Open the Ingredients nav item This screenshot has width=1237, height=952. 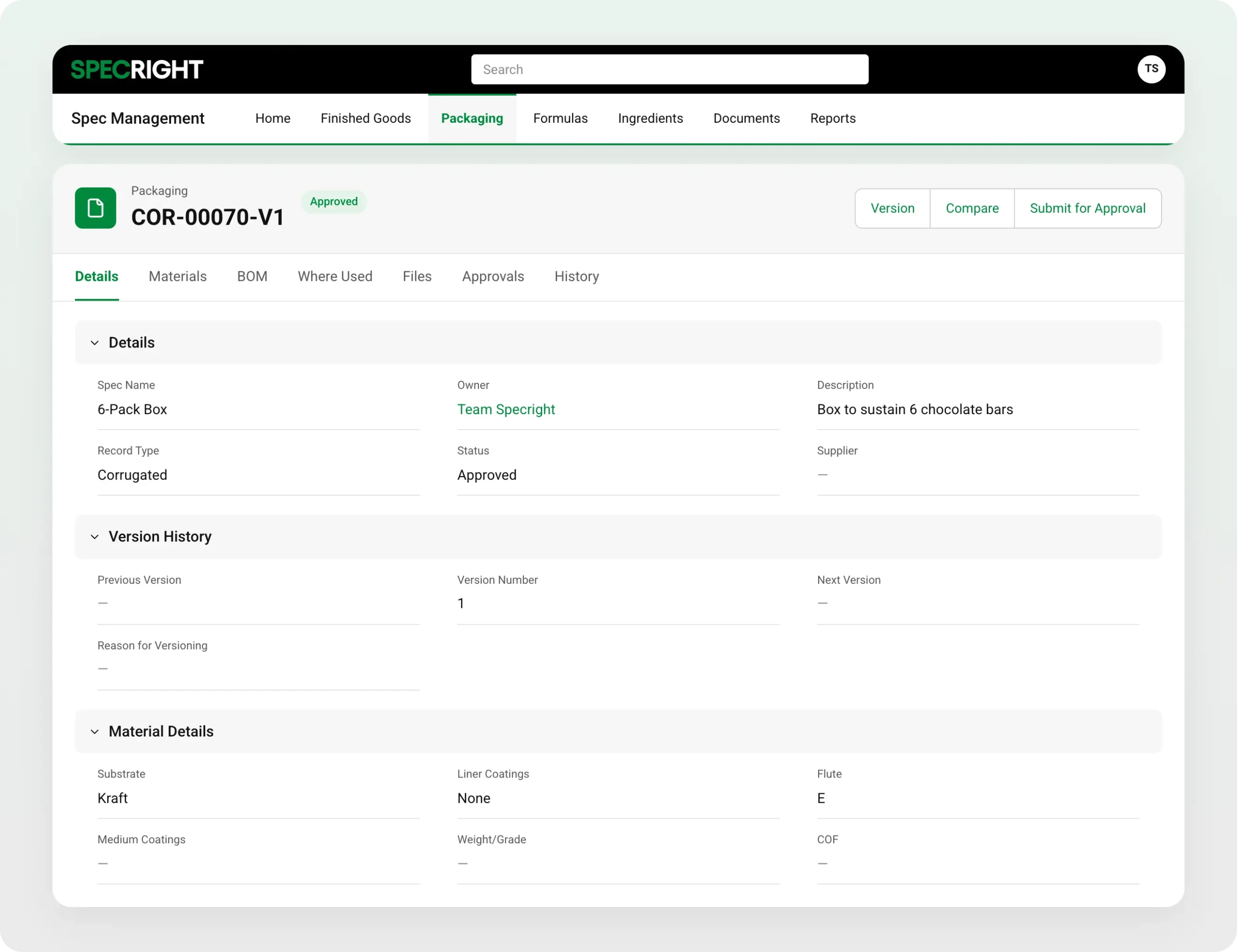coord(650,118)
